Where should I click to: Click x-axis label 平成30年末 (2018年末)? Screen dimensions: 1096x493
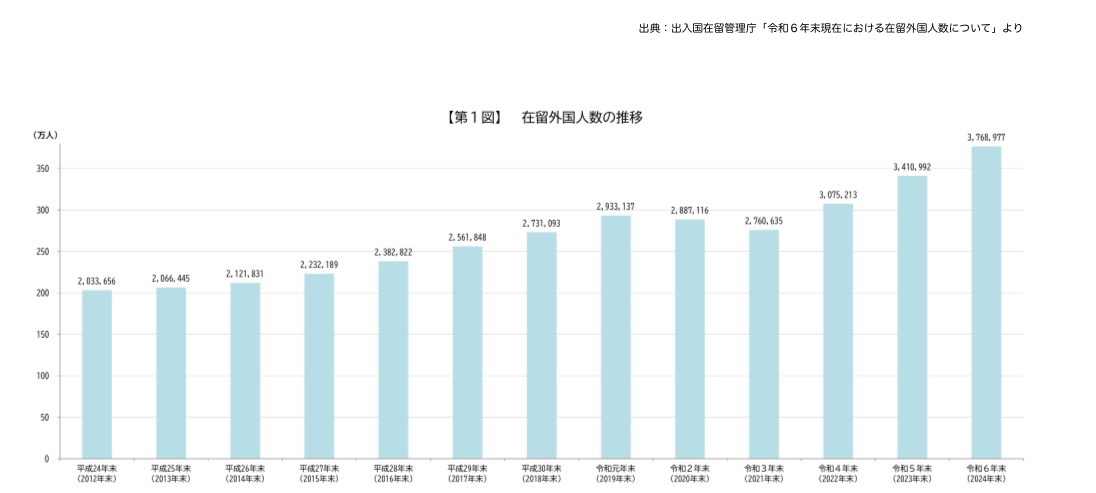point(541,473)
